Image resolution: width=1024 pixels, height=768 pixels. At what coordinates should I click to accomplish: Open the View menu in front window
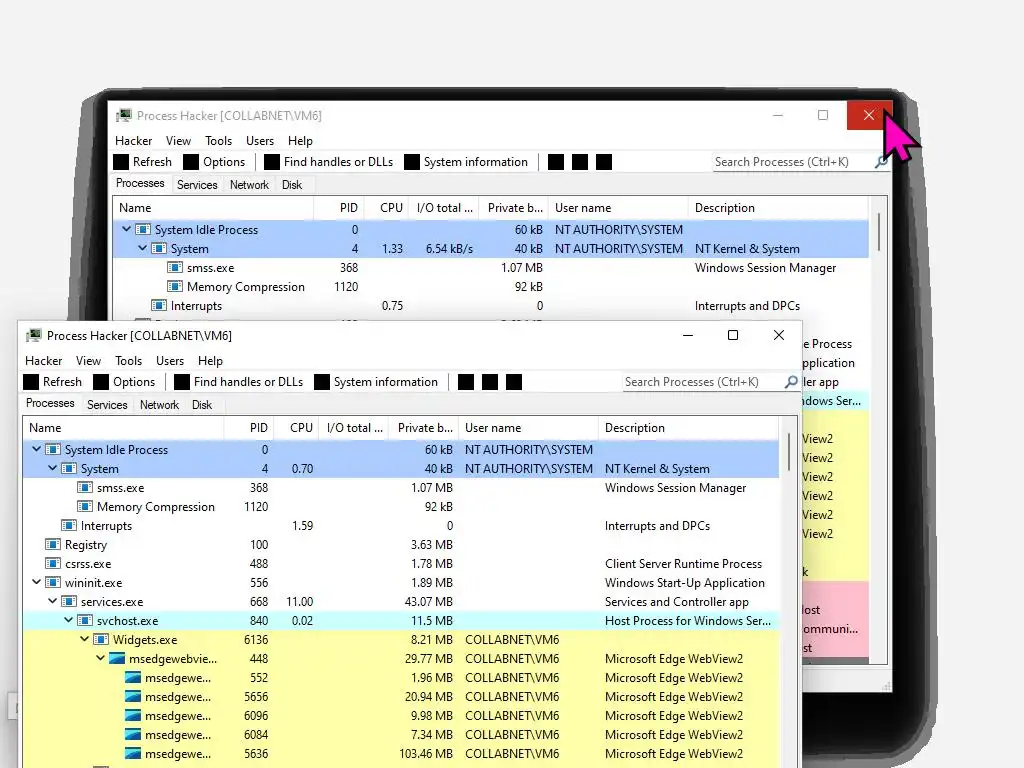(x=88, y=360)
